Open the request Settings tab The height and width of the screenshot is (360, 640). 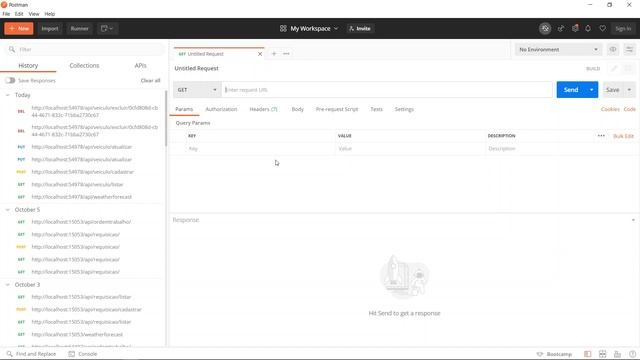[404, 109]
